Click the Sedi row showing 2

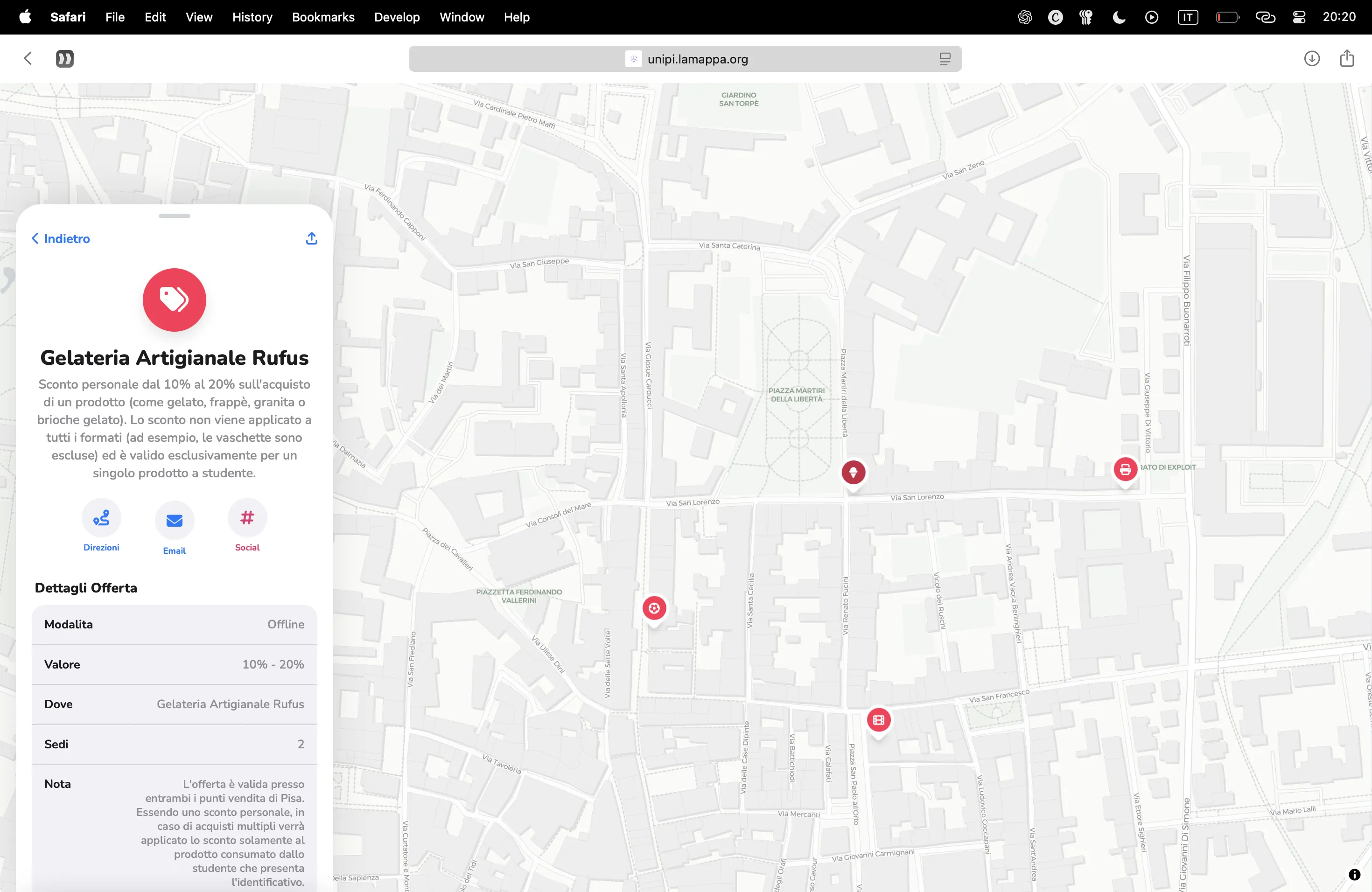pyautogui.click(x=174, y=745)
